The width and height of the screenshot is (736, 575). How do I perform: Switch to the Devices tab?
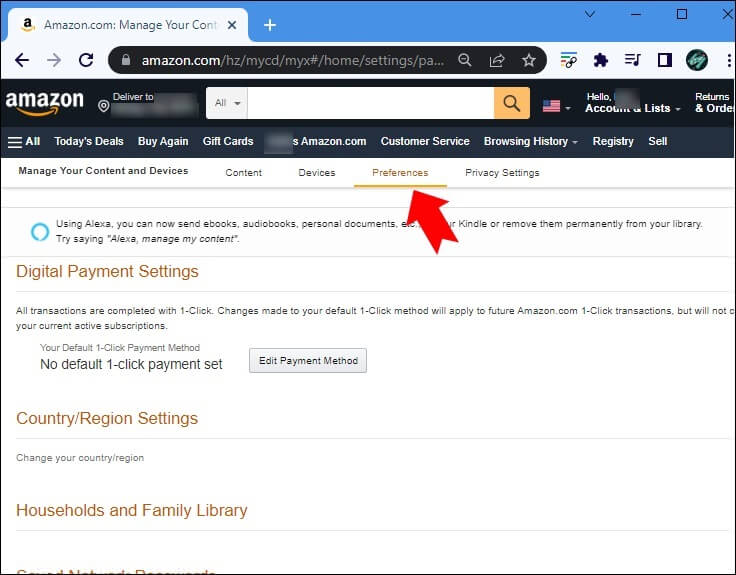(x=317, y=173)
